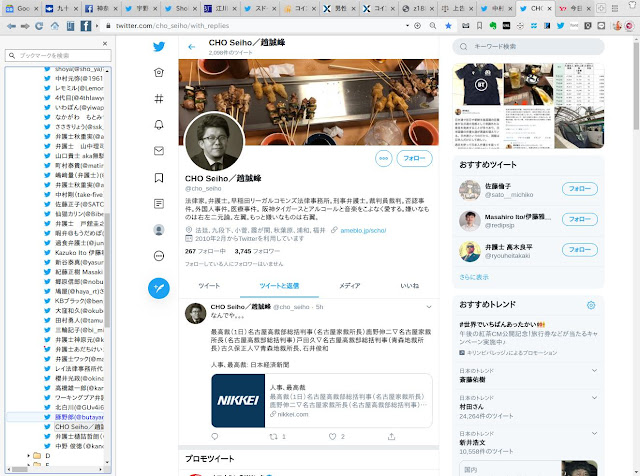The width and height of the screenshot is (640, 476).
Task: Open Messages envelope icon
Action: pyautogui.click(x=159, y=151)
